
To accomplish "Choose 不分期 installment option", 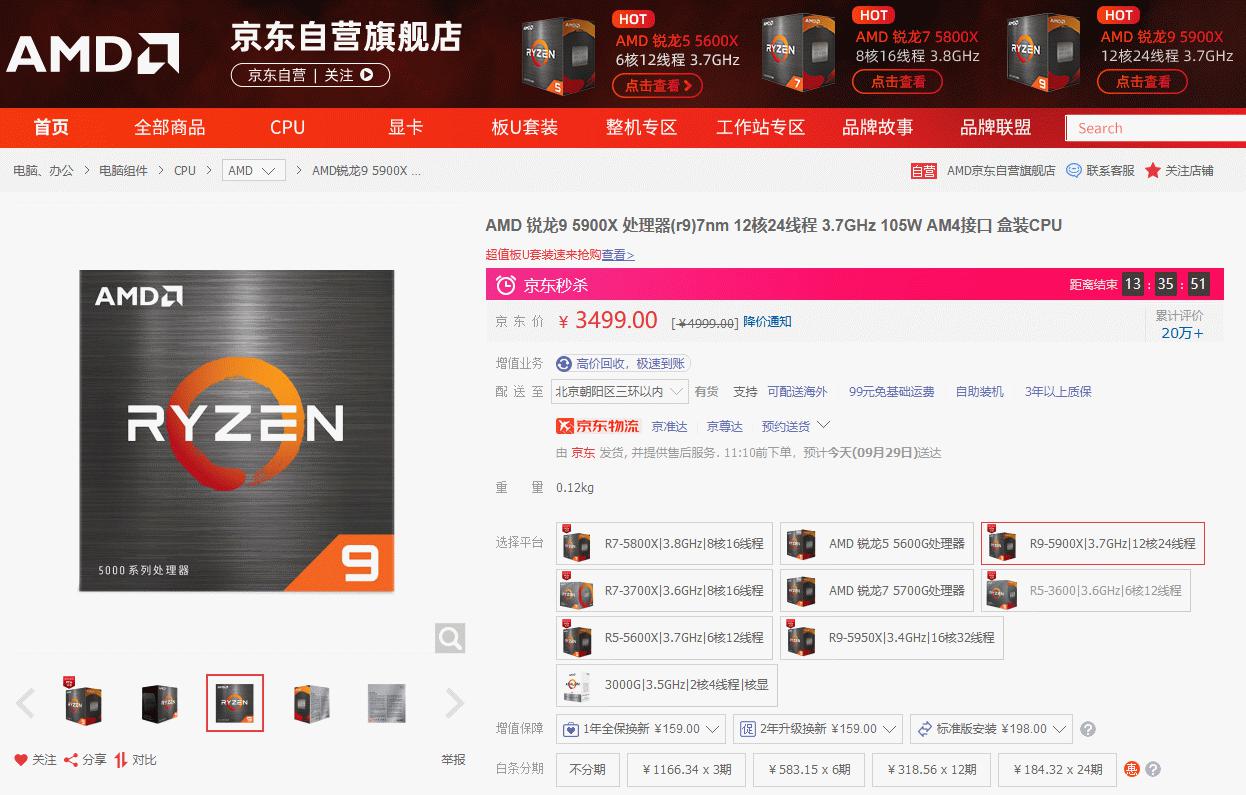I will pyautogui.click(x=588, y=770).
